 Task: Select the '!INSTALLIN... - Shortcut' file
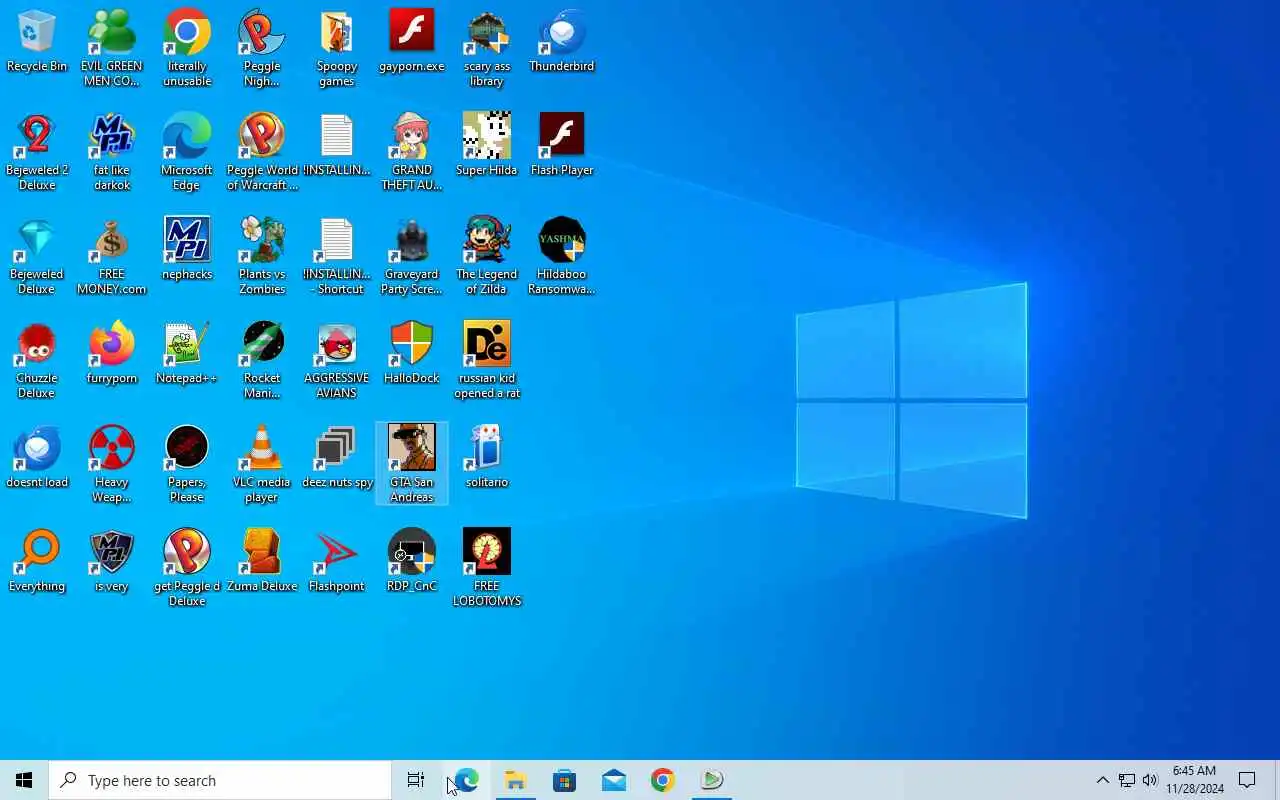[337, 256]
